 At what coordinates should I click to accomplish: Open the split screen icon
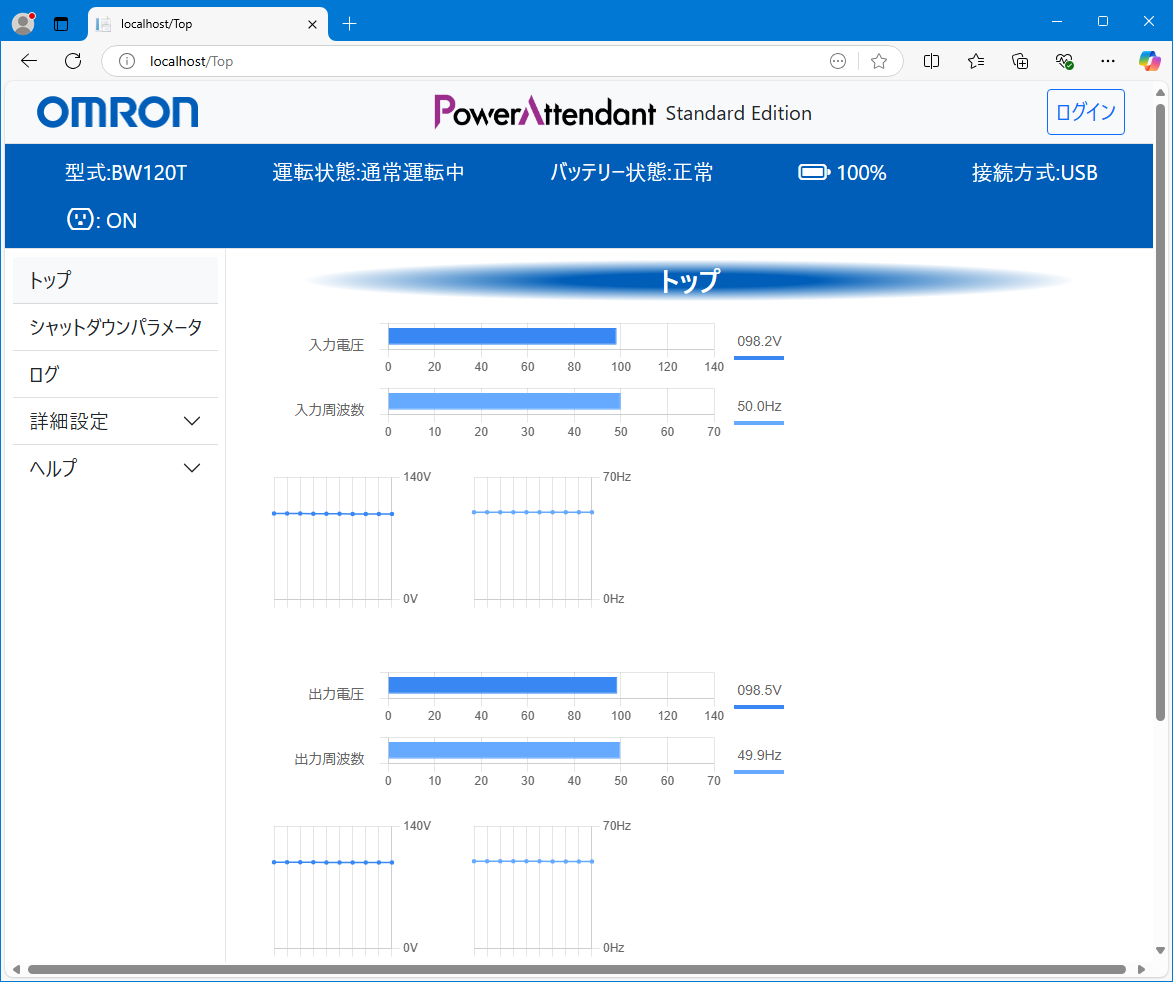[931, 61]
